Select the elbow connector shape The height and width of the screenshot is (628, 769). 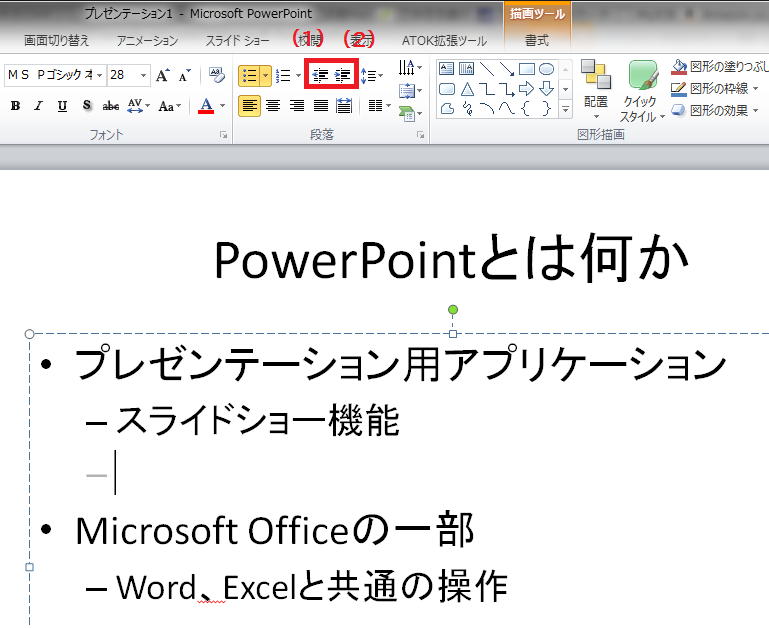pyautogui.click(x=487, y=89)
